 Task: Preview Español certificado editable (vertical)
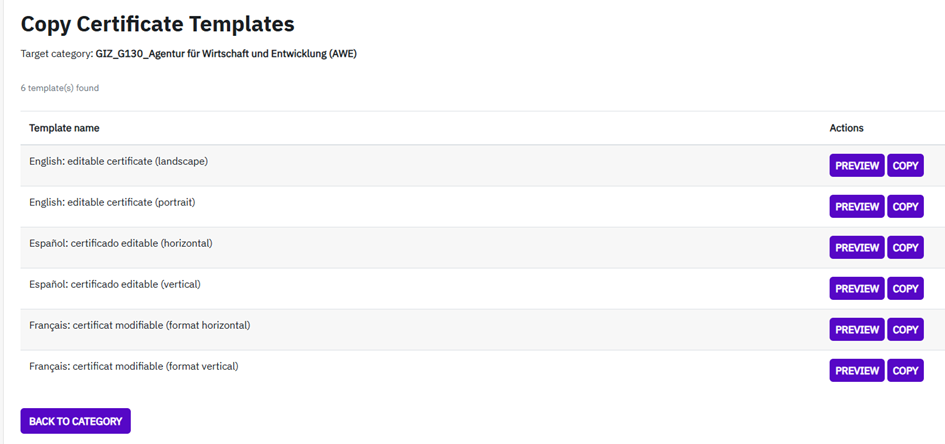point(856,289)
